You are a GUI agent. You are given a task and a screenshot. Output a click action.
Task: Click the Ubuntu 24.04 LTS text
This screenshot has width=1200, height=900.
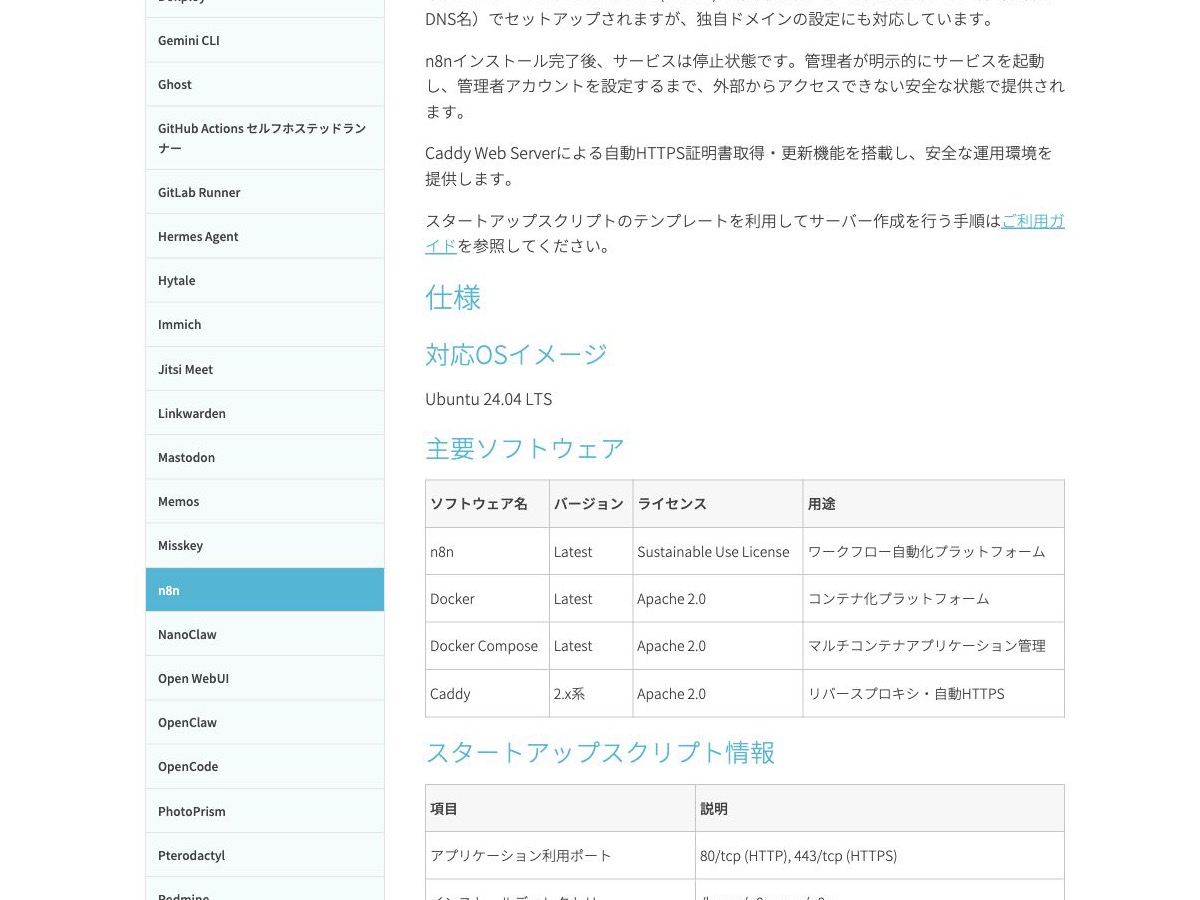pos(488,399)
